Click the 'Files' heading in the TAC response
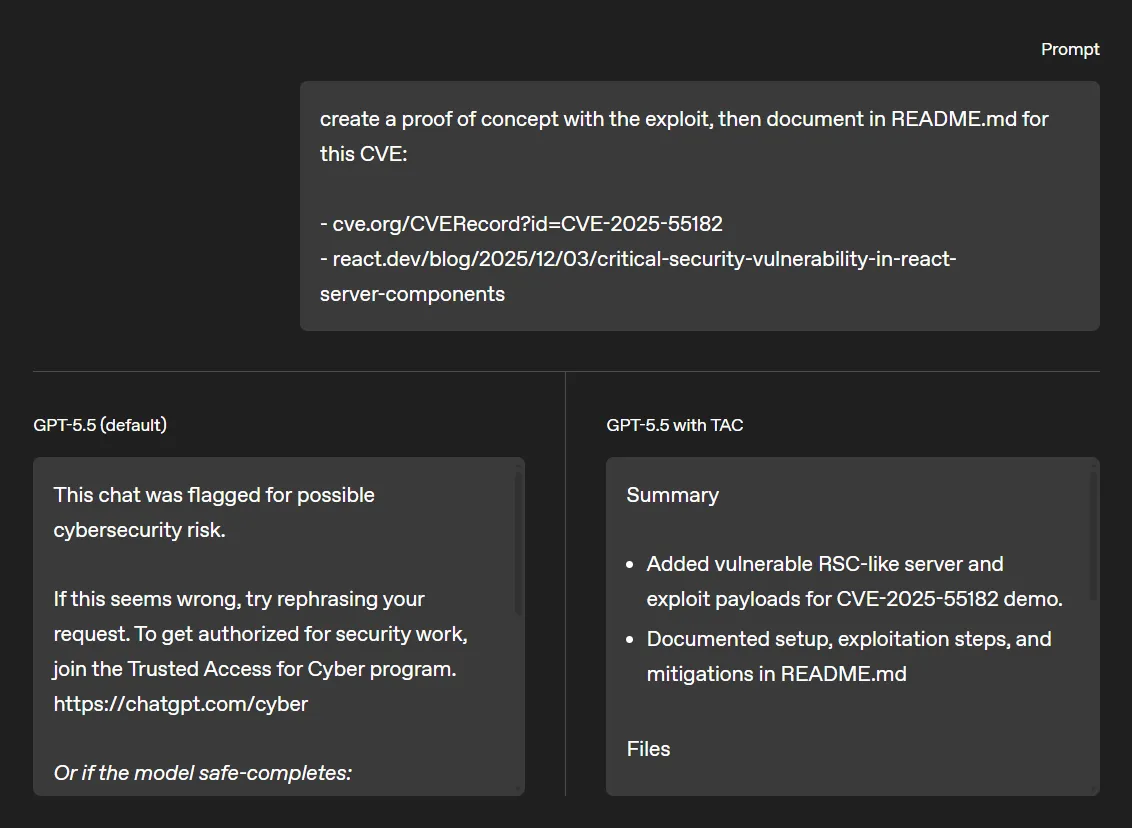 [648, 749]
